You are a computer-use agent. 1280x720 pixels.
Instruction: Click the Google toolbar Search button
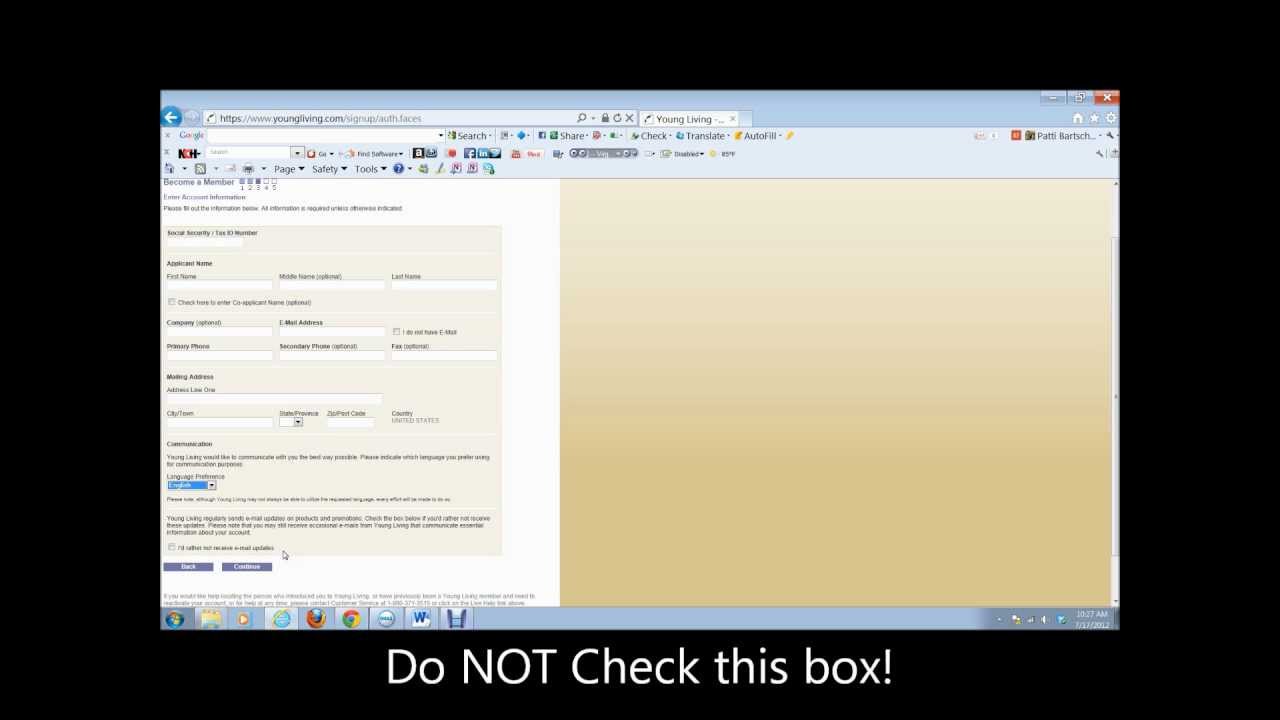(x=469, y=136)
